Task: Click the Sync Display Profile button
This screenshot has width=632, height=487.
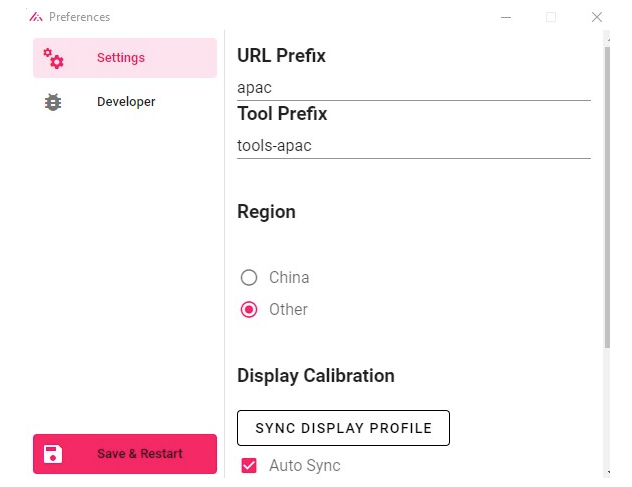Action: (x=343, y=428)
